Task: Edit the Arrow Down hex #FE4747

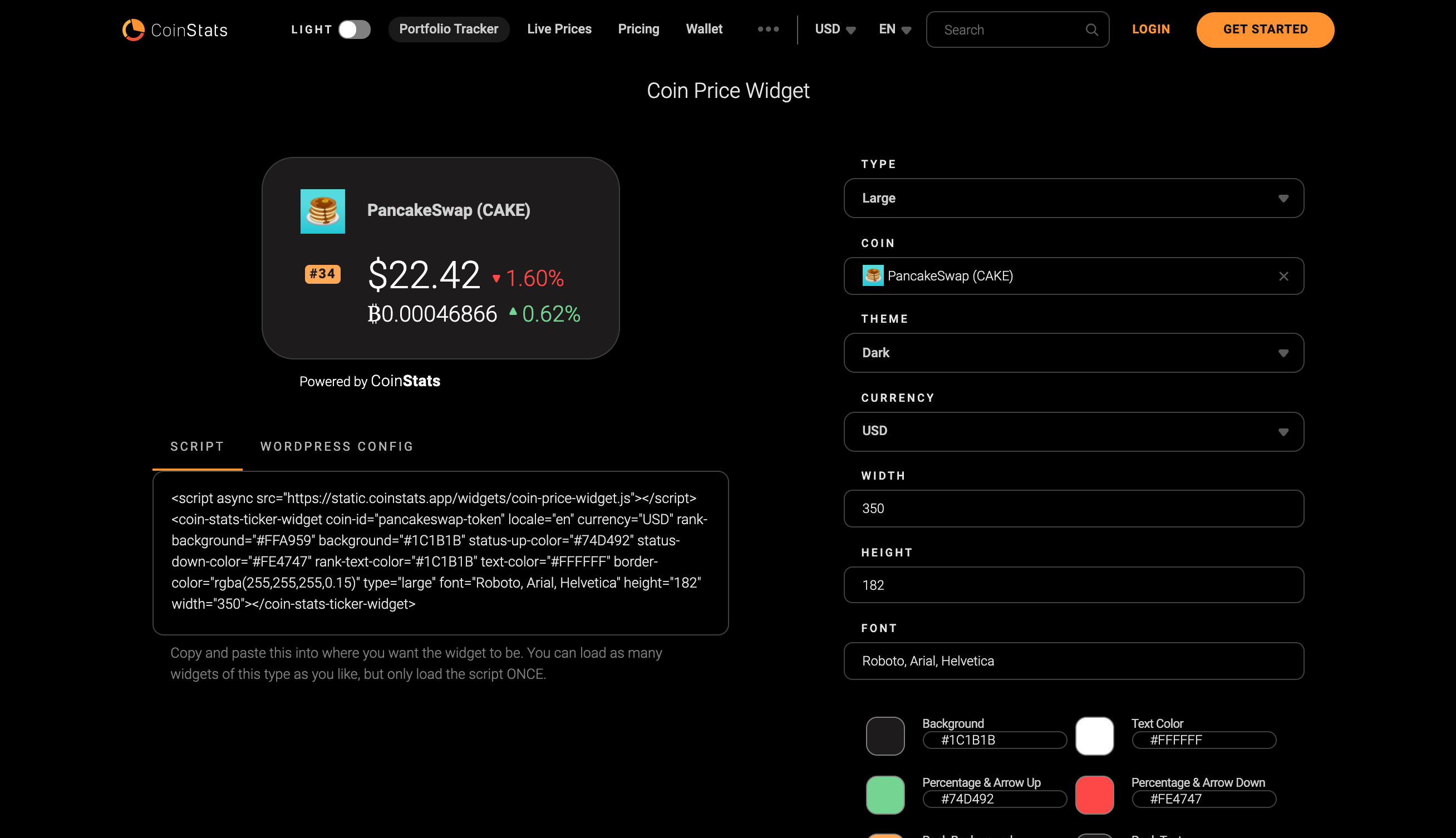Action: [1203, 799]
